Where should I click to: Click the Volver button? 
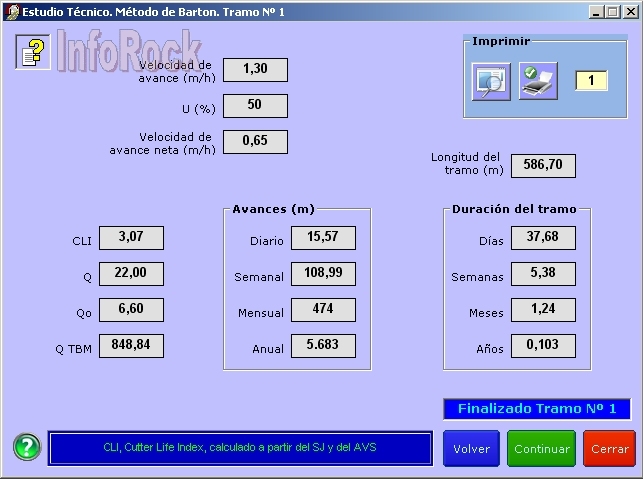(471, 449)
